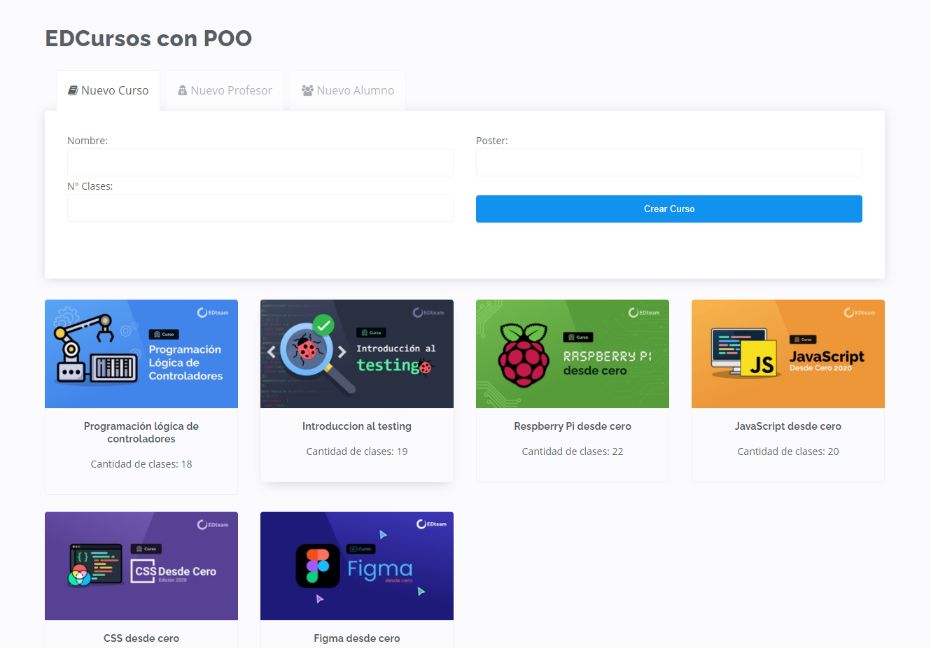Viewport: 931px width, 648px height.
Task: Click the right arrow on the testing course card
Action: point(342,351)
